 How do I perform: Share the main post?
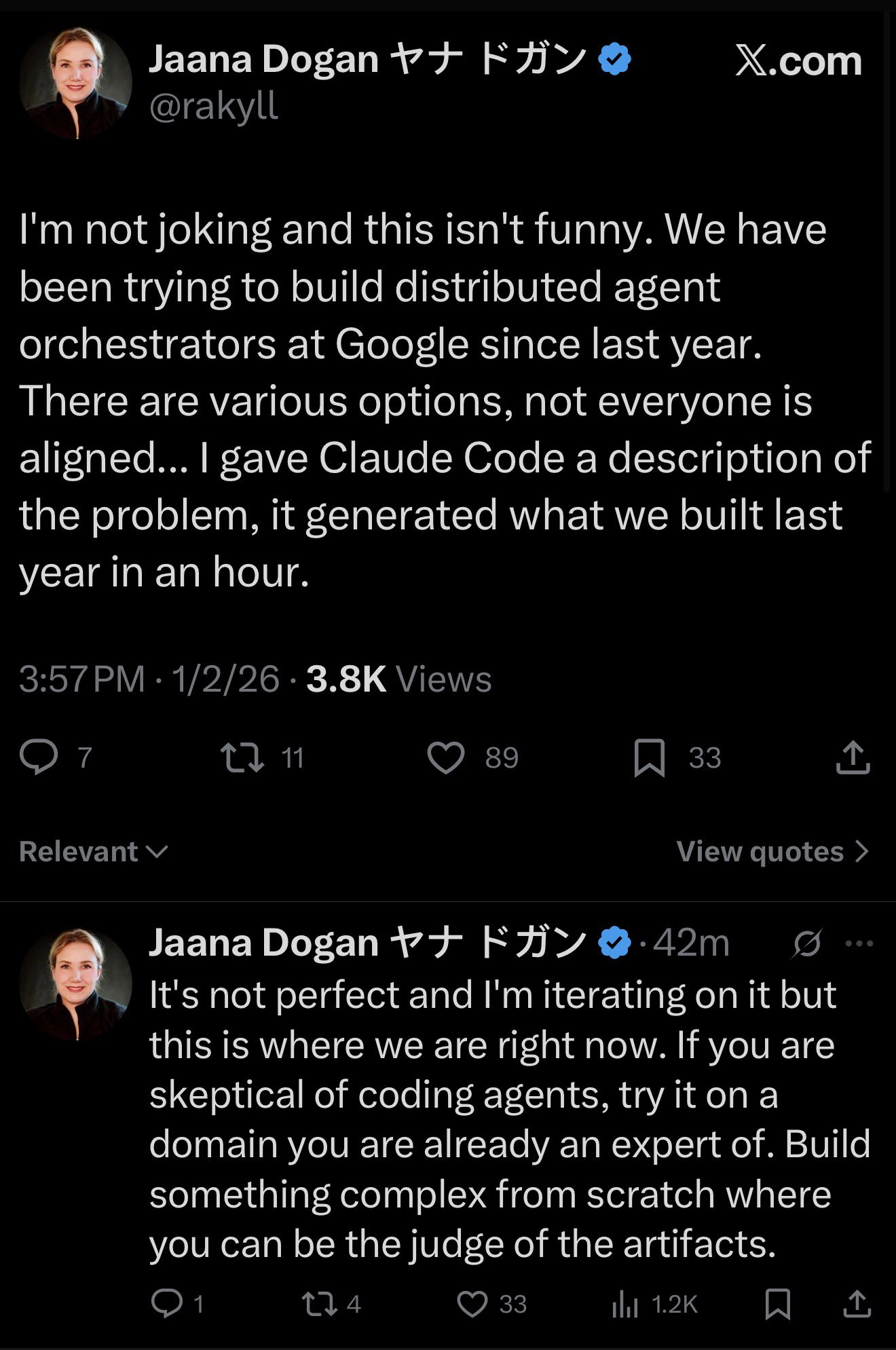853,757
